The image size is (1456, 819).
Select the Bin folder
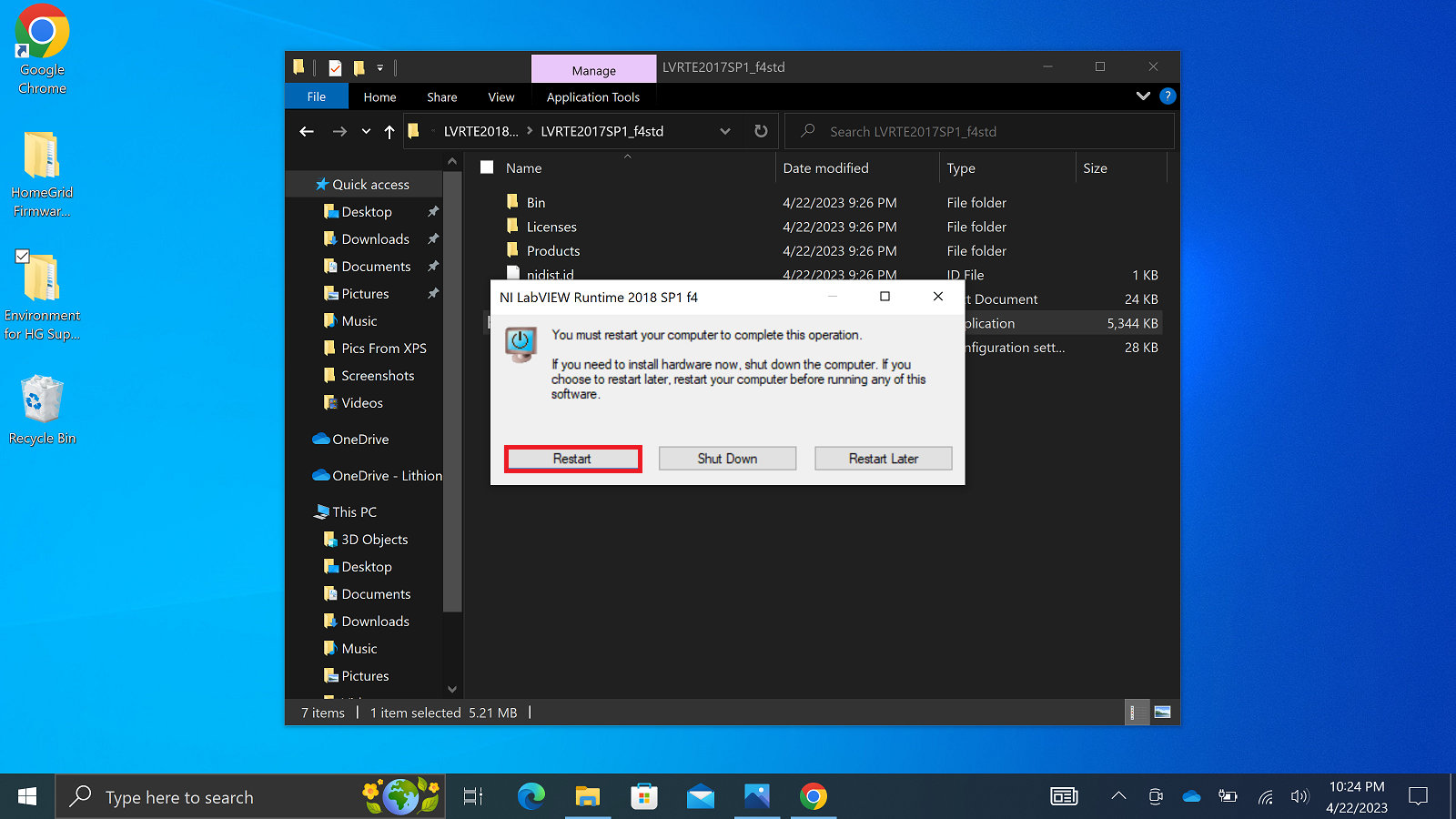tap(536, 202)
